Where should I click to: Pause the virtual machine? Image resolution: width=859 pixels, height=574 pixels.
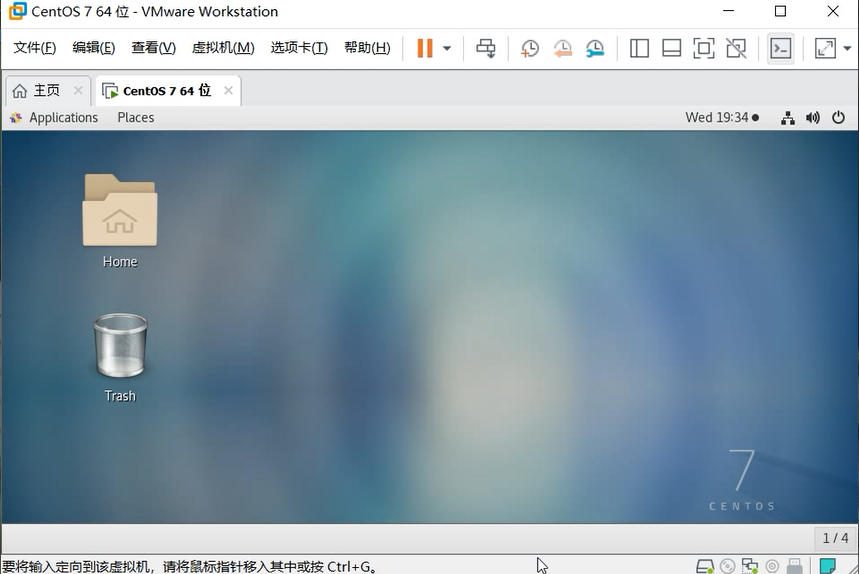[425, 48]
